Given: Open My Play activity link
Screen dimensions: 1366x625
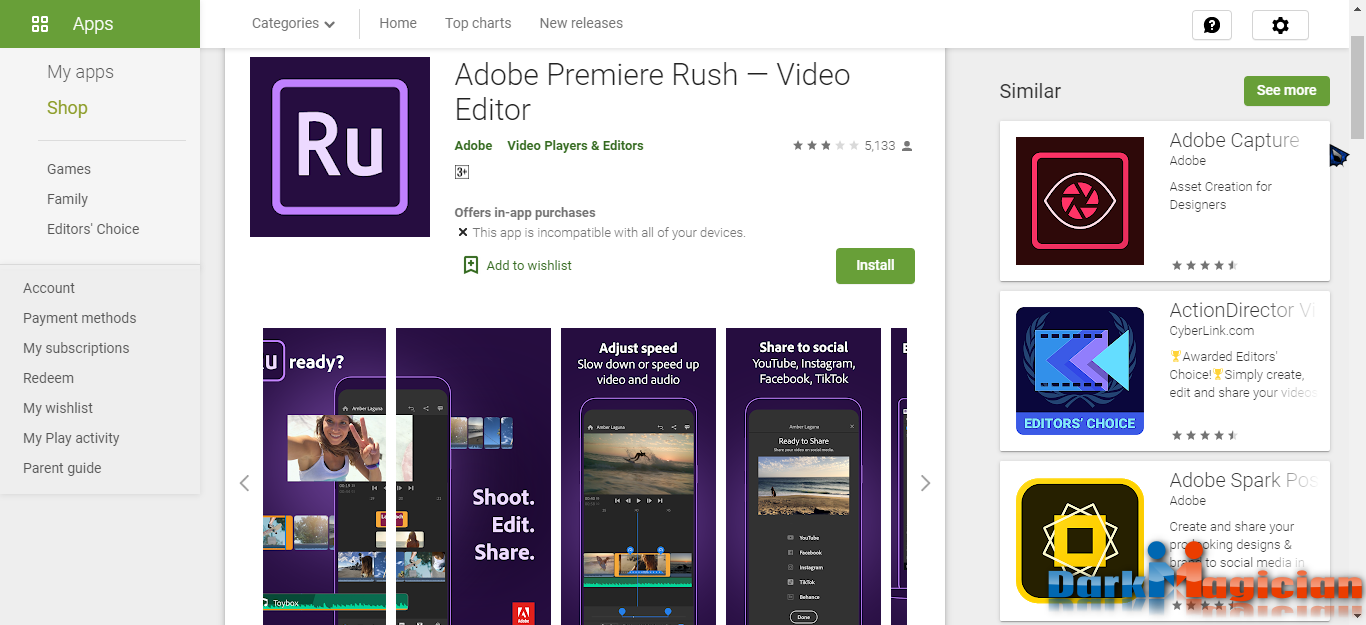Looking at the screenshot, I should (x=71, y=438).
